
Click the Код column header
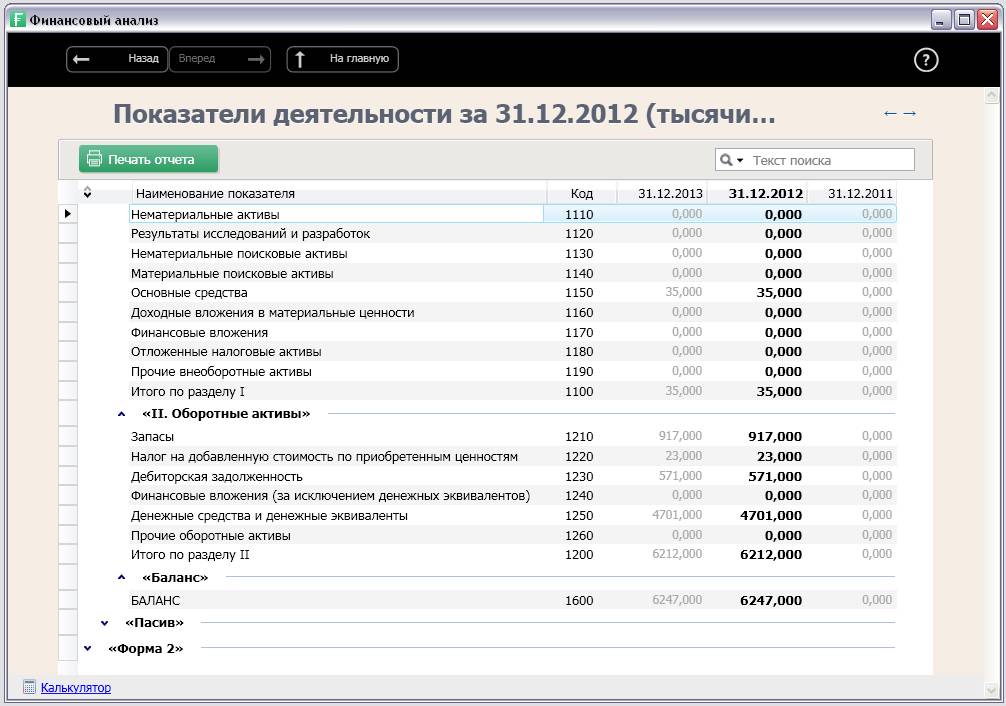[x=581, y=194]
